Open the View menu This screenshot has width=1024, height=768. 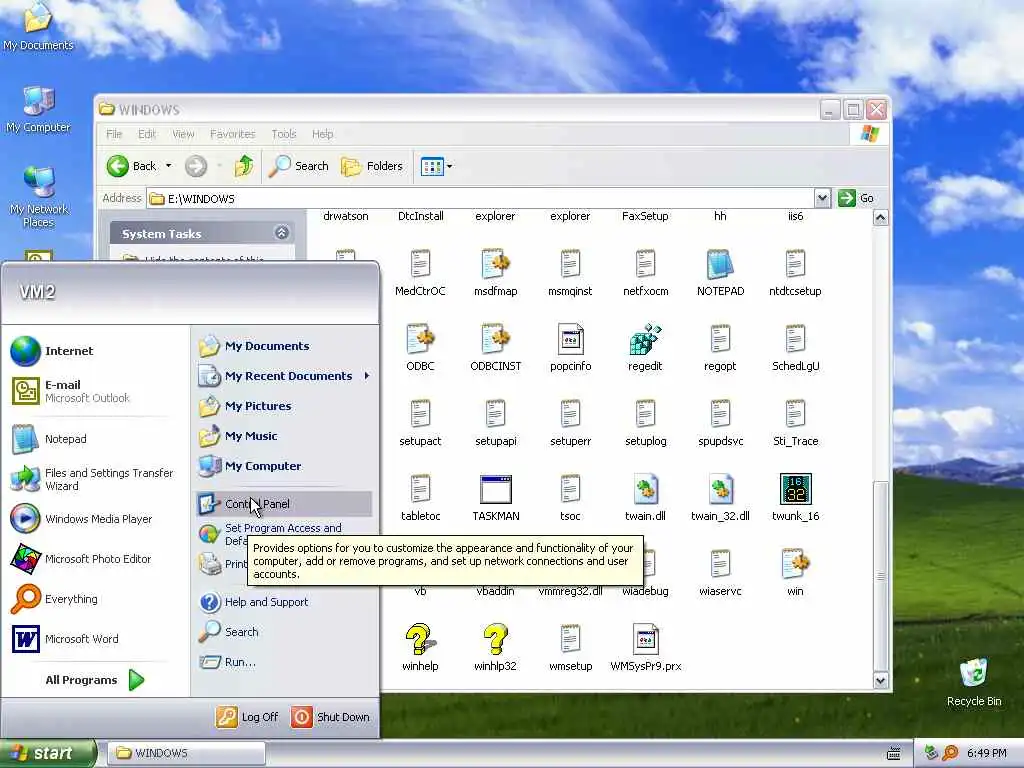point(183,134)
